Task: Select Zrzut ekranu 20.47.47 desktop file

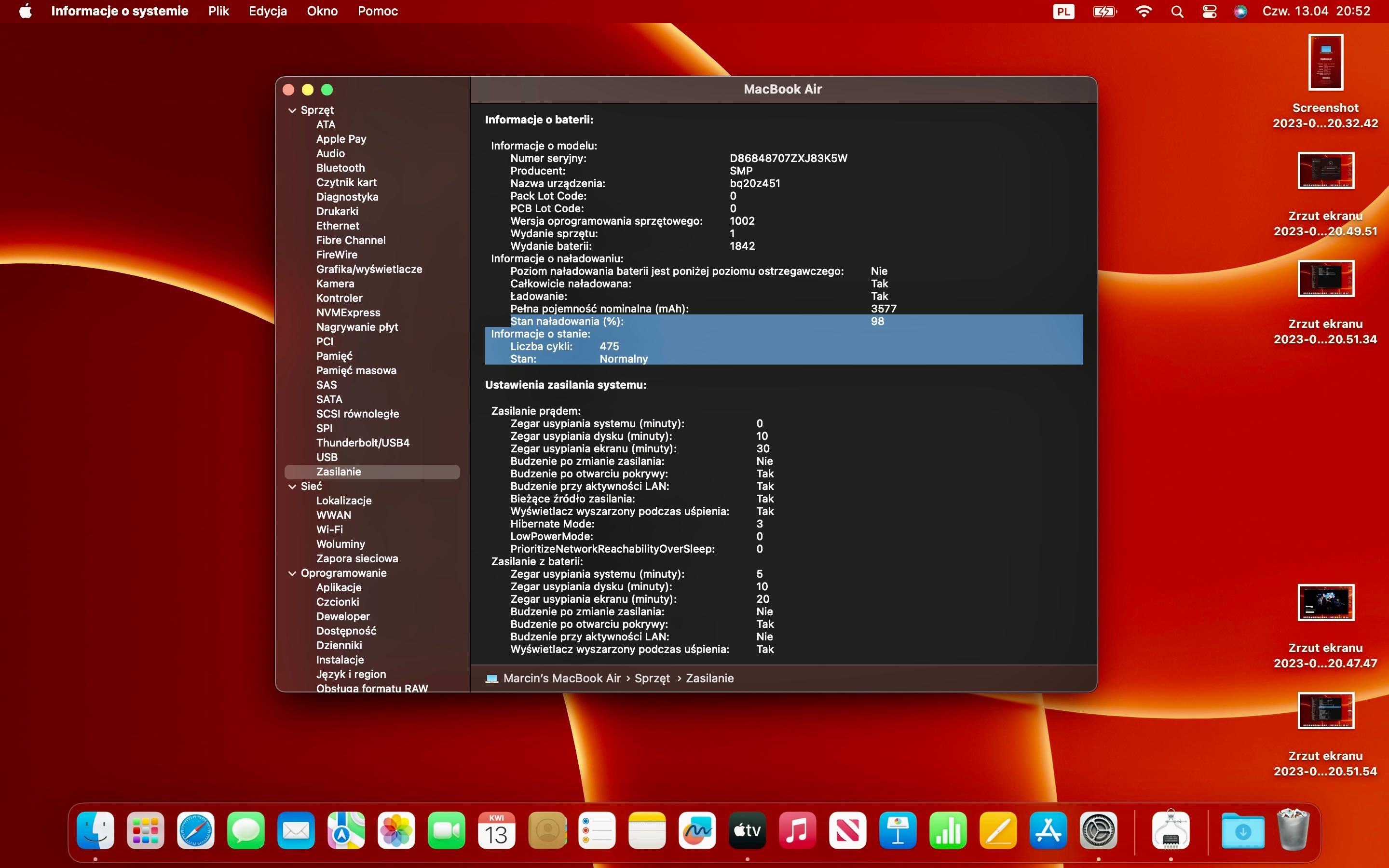Action: (1325, 627)
